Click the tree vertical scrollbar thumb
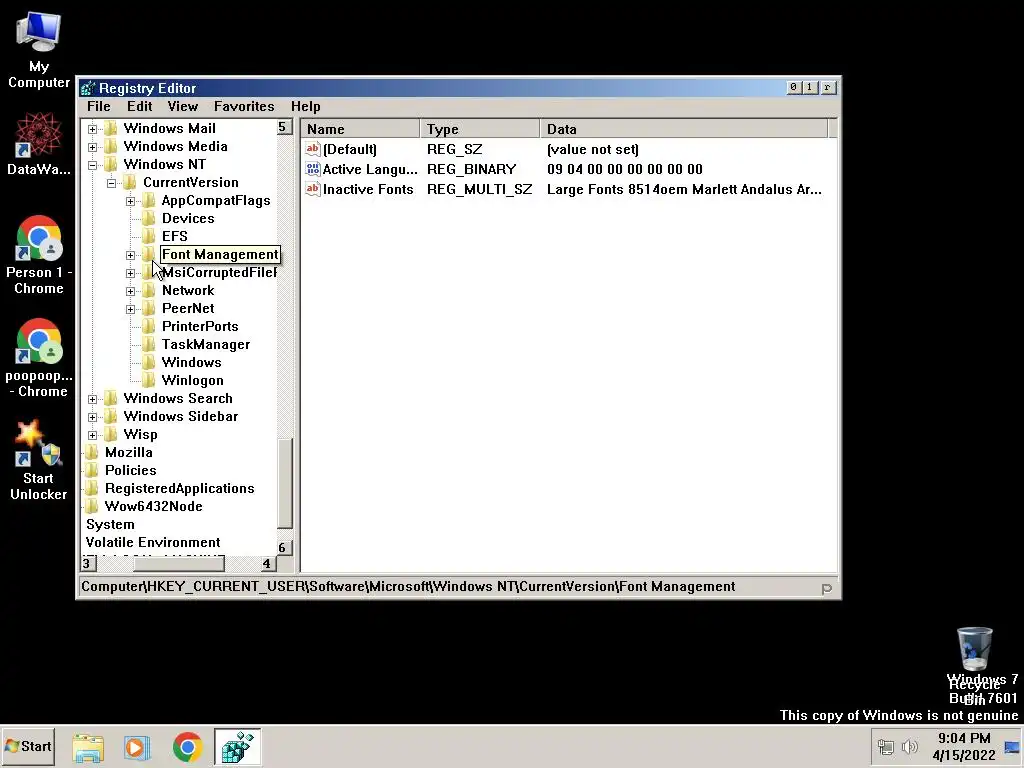1024x768 pixels. click(284, 483)
